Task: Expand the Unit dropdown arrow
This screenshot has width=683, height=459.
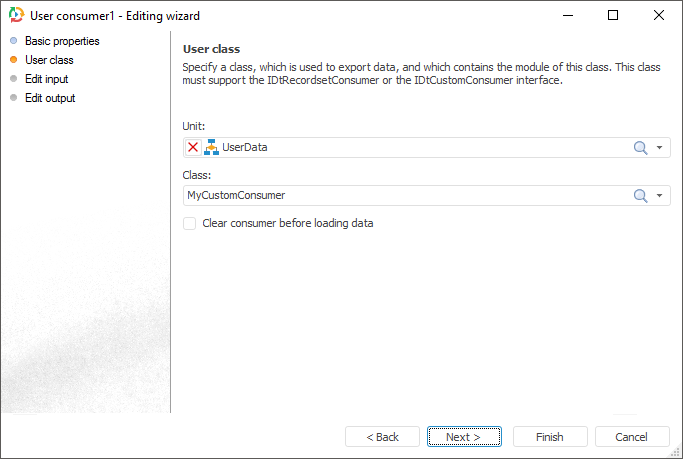Action: 660,148
